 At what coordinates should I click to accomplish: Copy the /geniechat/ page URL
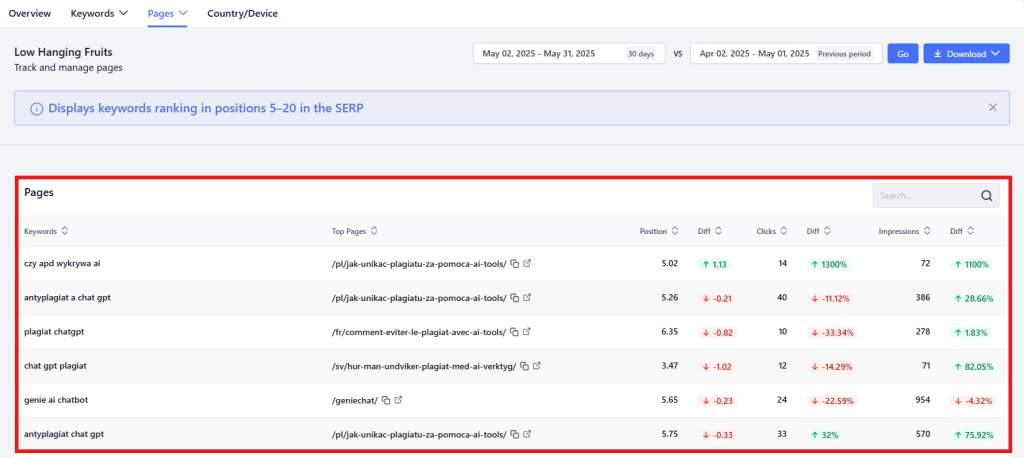point(386,400)
